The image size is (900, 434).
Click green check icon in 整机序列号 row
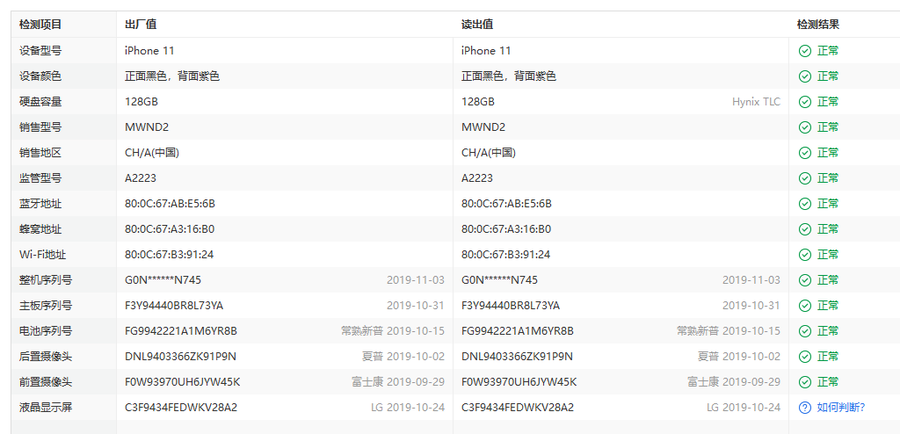point(805,280)
